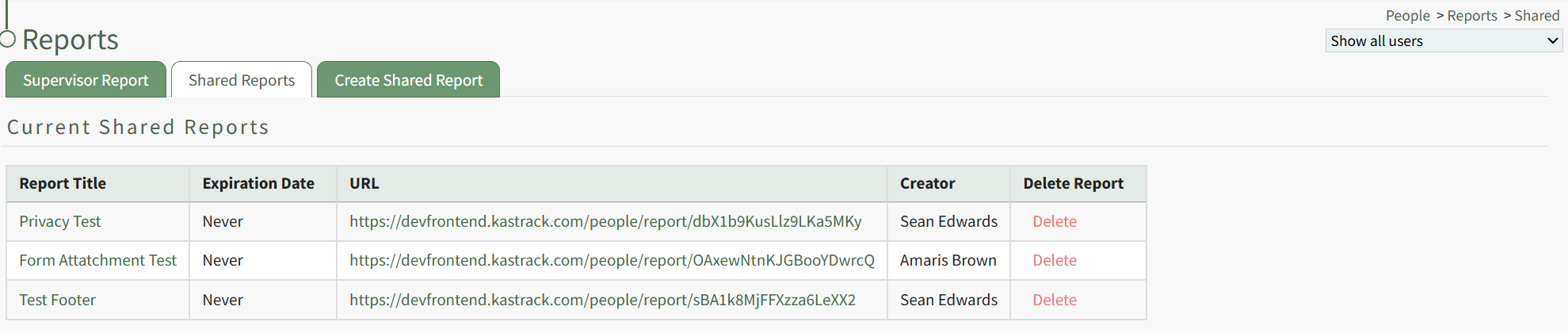Click the Test Footer report title

[x=57, y=300]
